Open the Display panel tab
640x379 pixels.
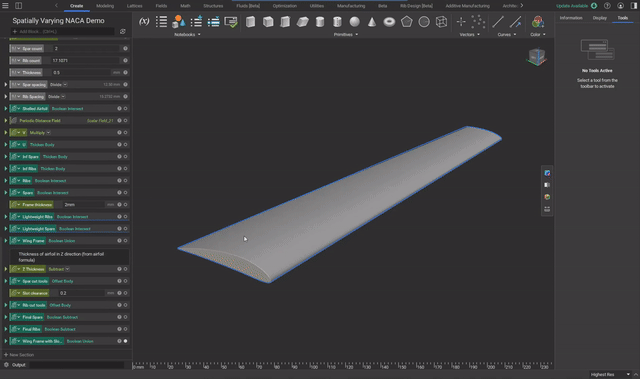[600, 18]
